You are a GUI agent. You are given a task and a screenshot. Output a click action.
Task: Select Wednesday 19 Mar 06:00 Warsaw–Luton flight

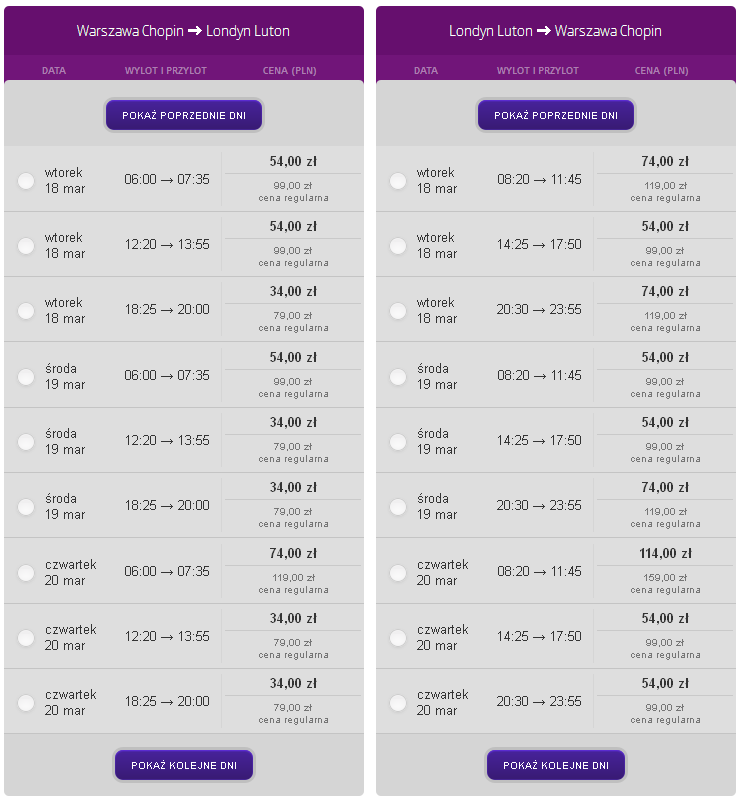(26, 377)
